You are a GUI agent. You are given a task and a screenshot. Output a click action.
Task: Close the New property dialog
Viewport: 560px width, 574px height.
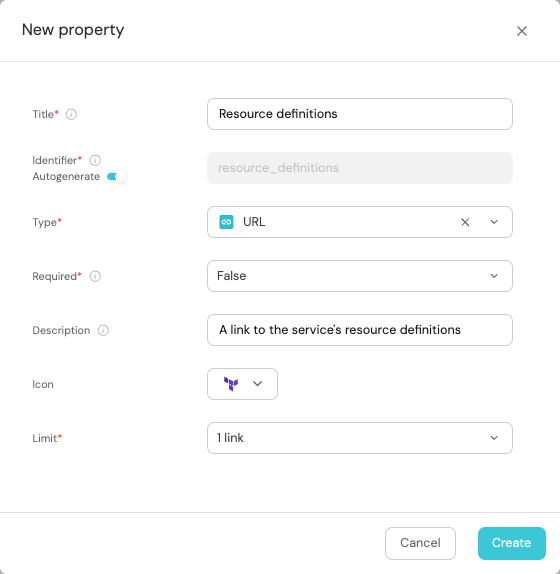point(522,31)
